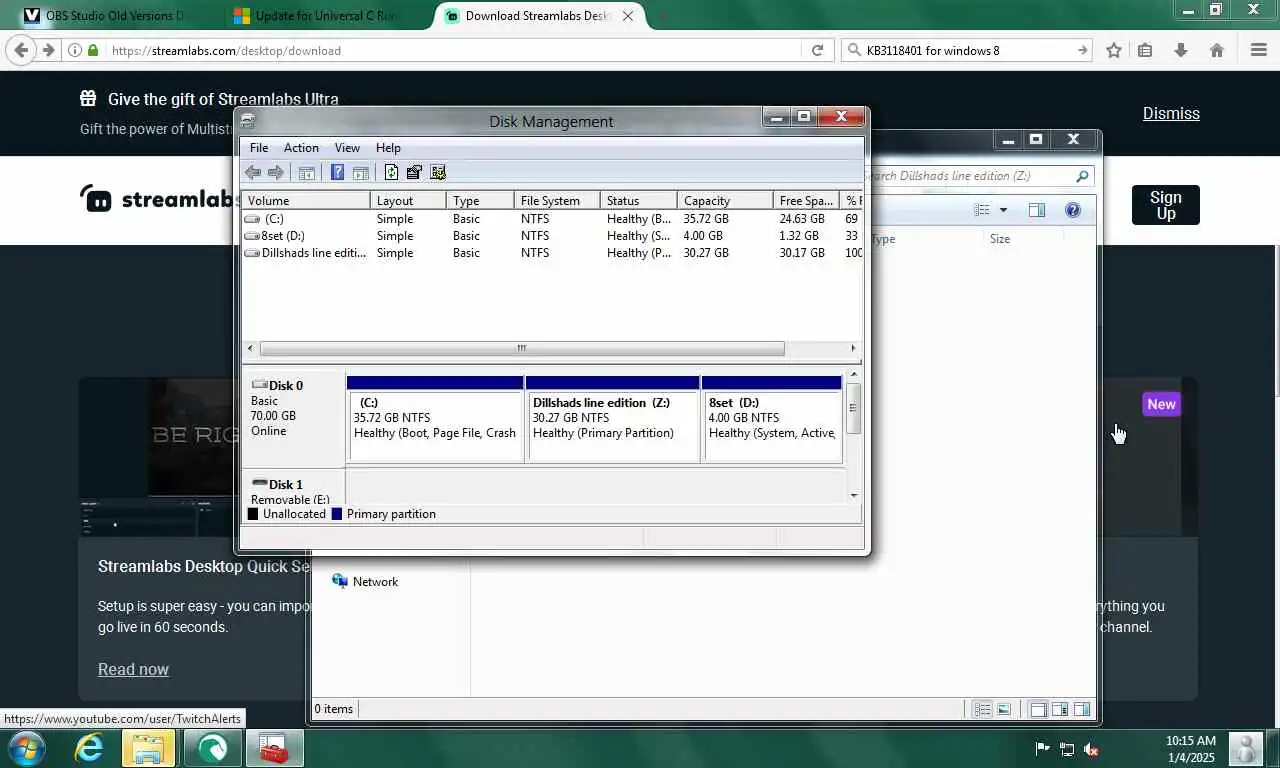Switch Explorer to large thumbnails view in status bar
This screenshot has width=1280, height=768.
coord(1004,709)
